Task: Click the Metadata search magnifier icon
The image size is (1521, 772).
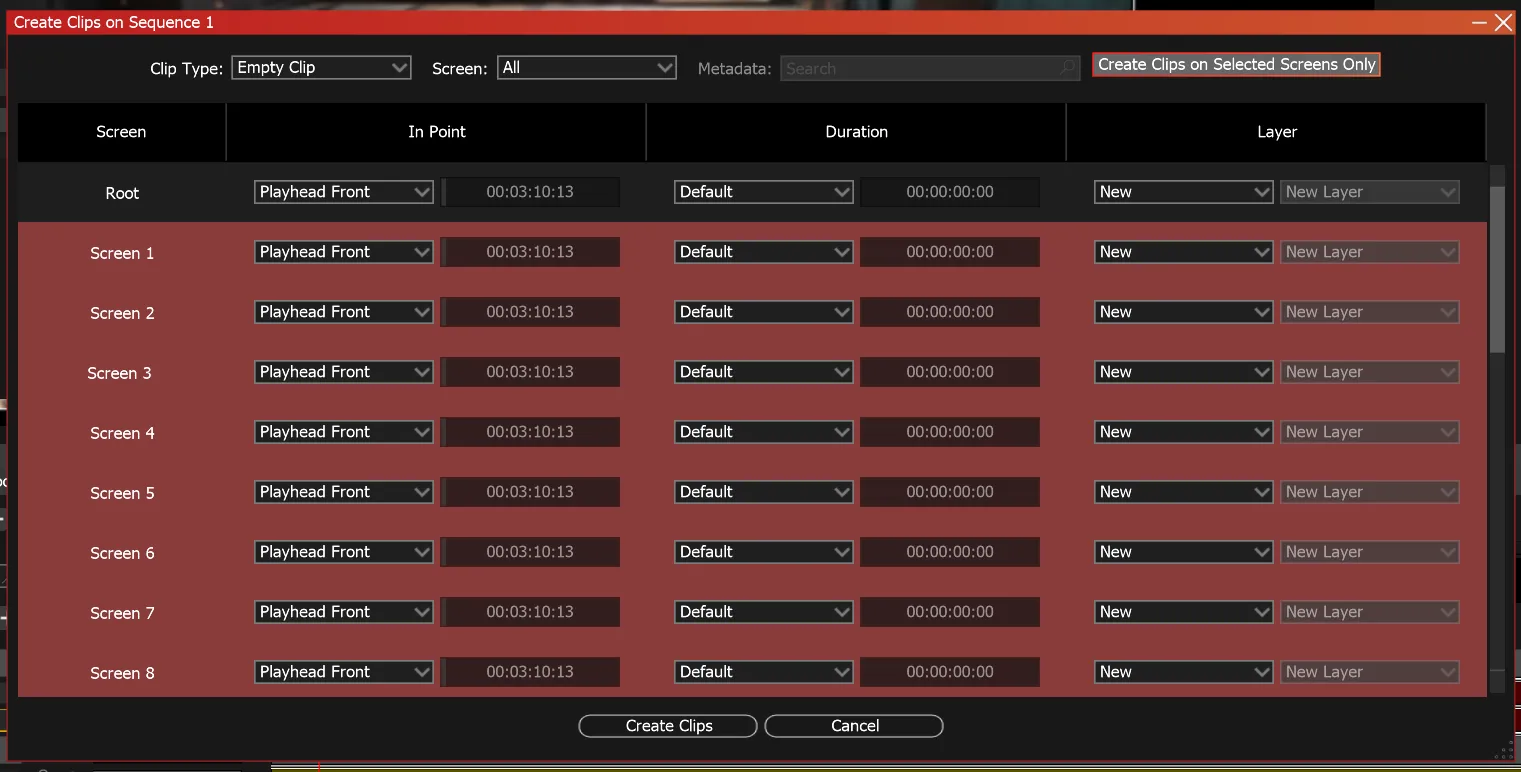Action: pyautogui.click(x=1069, y=69)
